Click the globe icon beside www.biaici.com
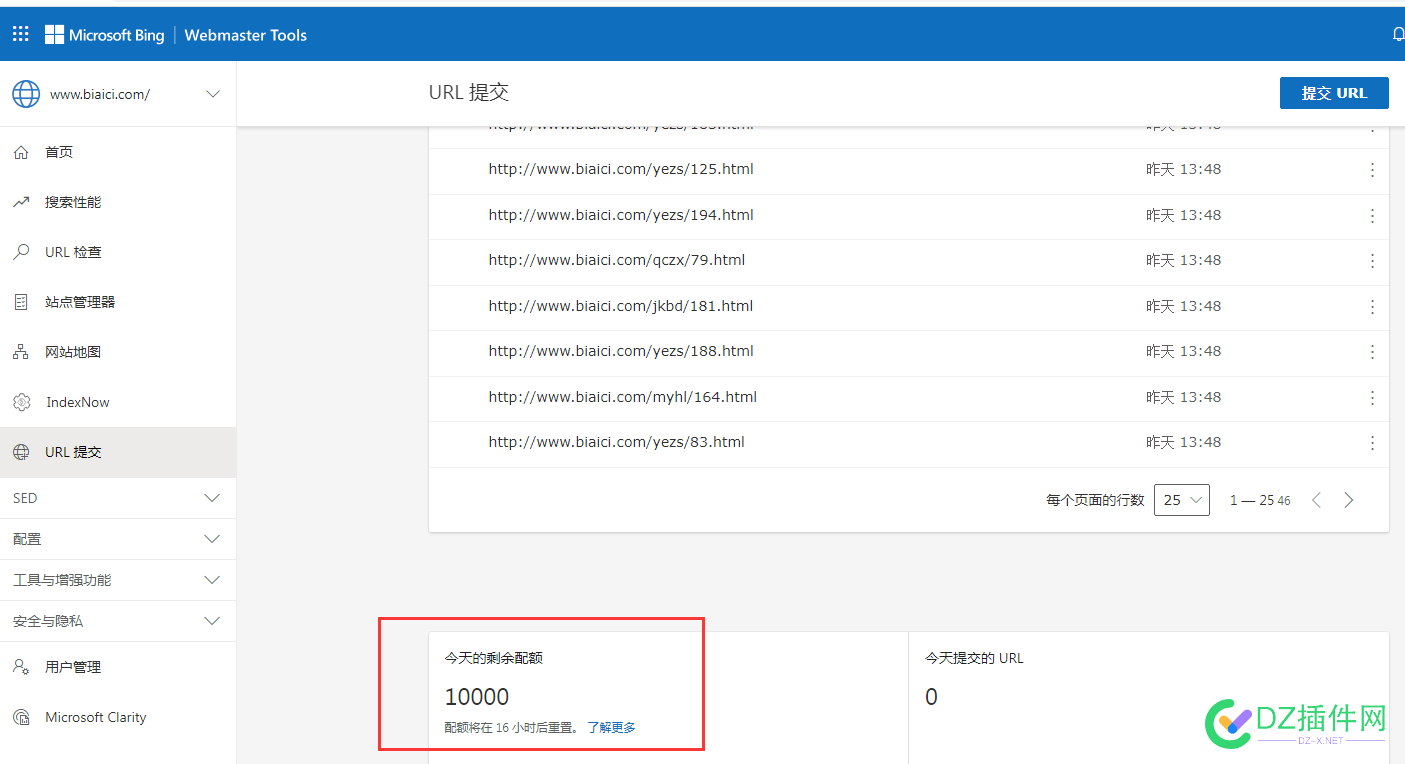This screenshot has width=1405, height=764. click(x=26, y=94)
